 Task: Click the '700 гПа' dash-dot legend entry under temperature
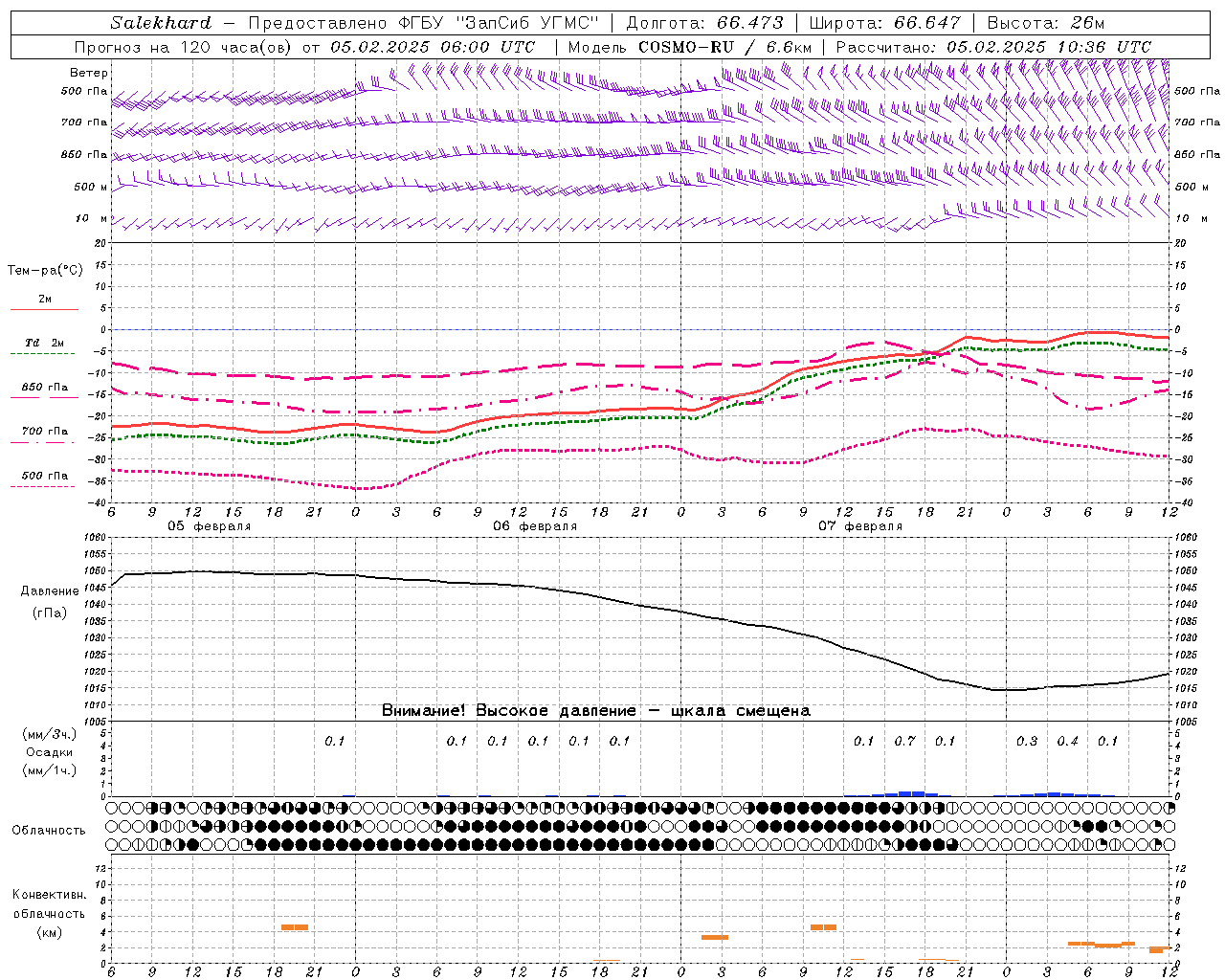point(44,436)
